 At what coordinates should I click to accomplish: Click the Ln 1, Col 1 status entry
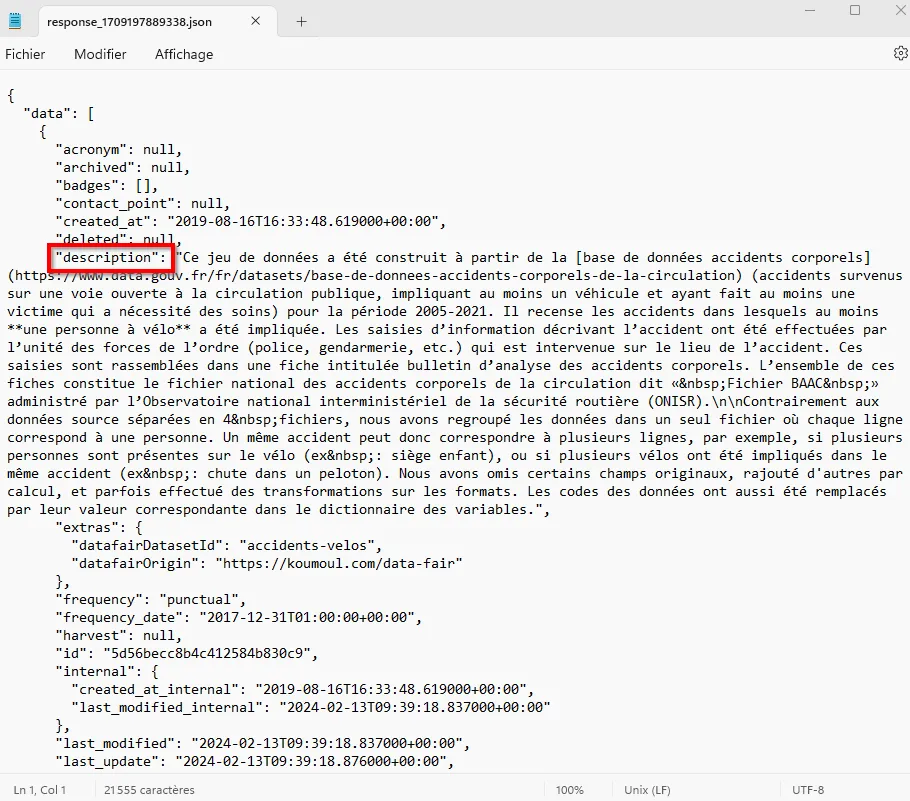[x=39, y=790]
